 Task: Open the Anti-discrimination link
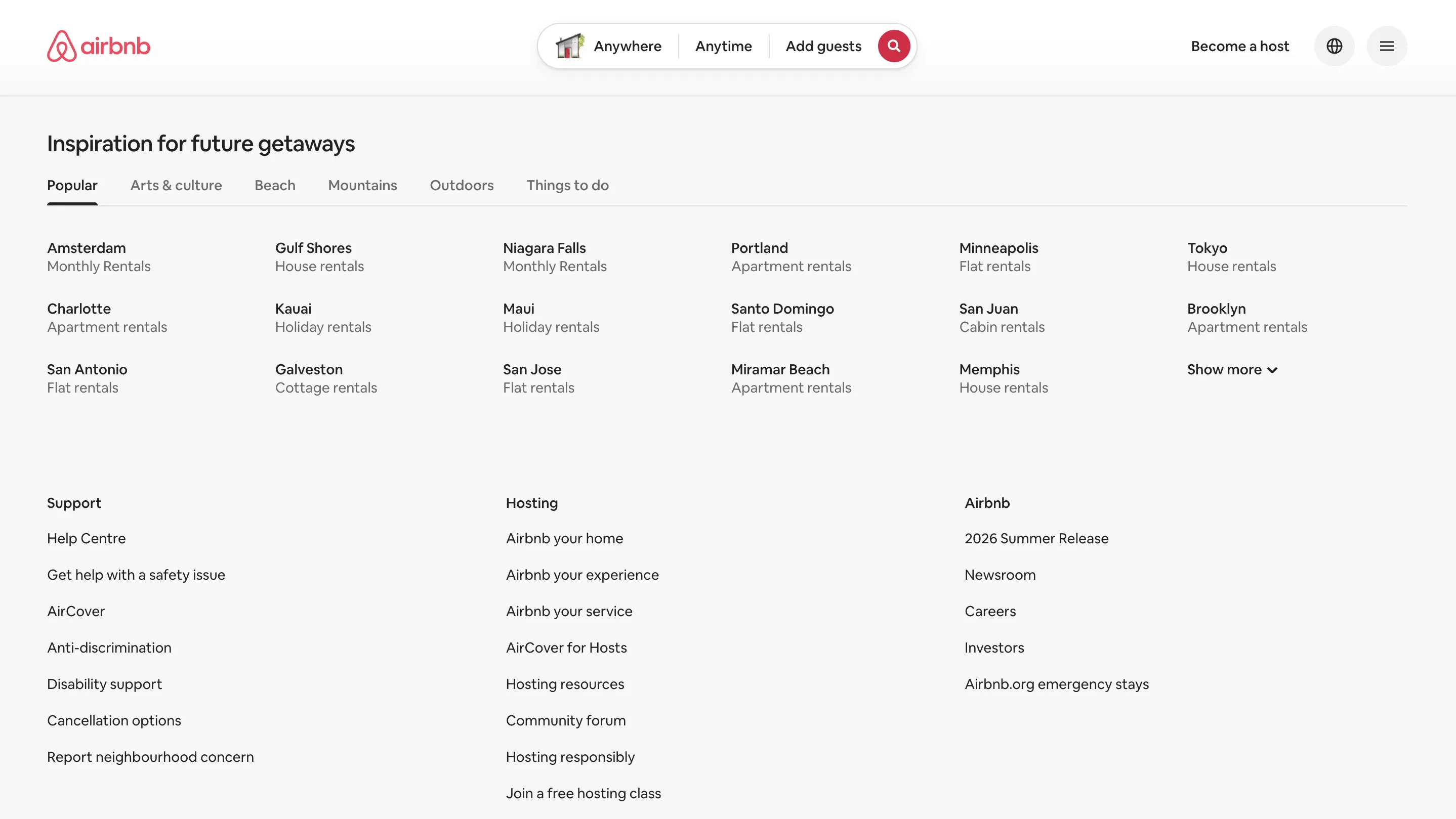tap(109, 648)
